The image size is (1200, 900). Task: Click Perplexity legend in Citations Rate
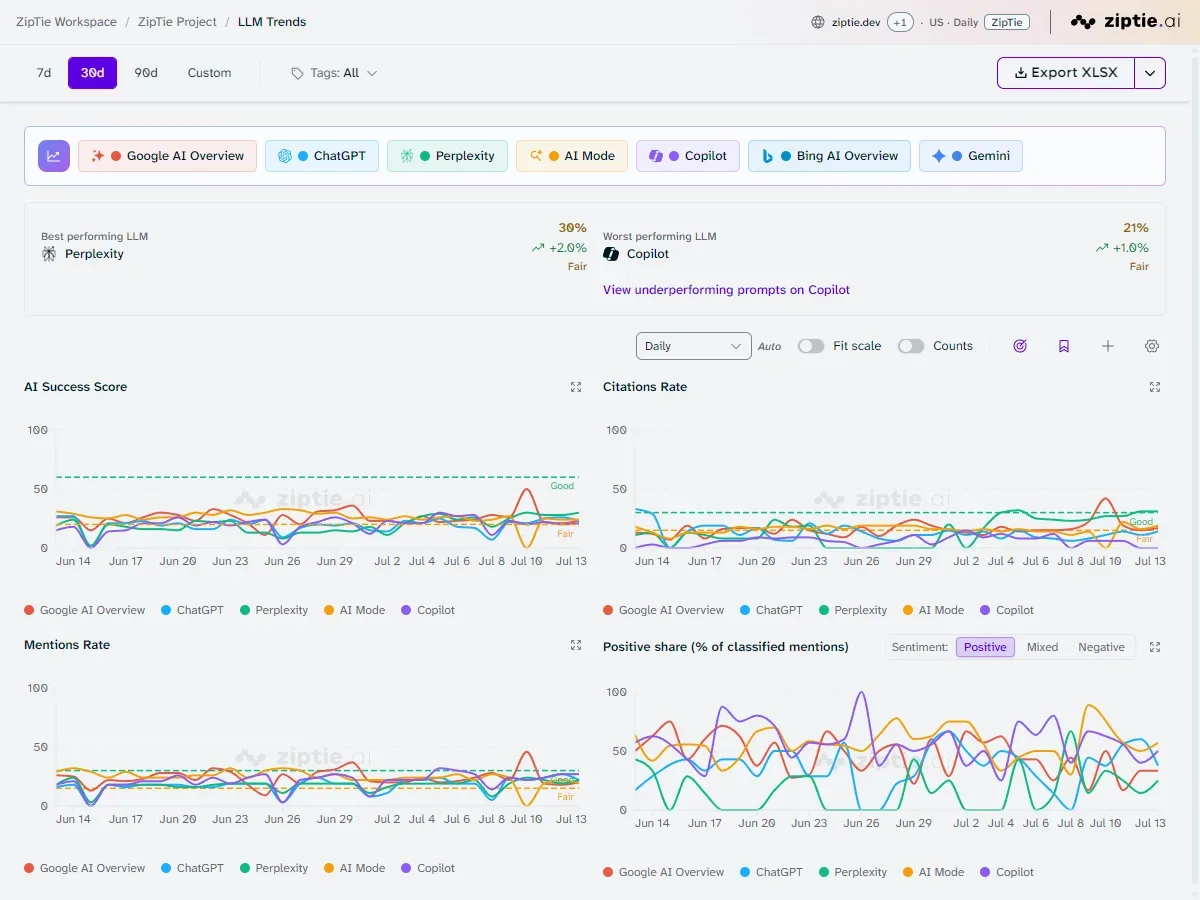point(853,610)
